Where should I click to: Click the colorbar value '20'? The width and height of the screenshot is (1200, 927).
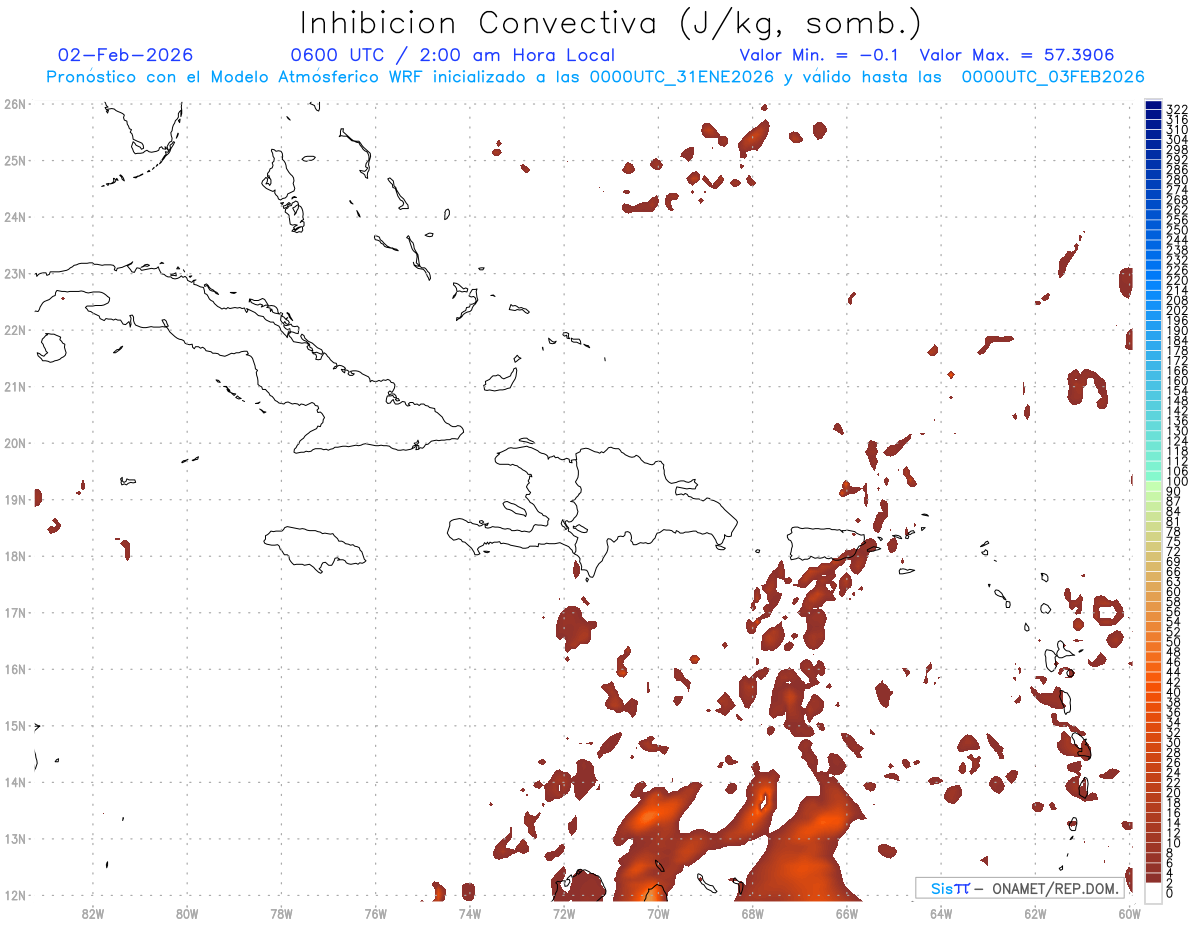tap(1174, 792)
